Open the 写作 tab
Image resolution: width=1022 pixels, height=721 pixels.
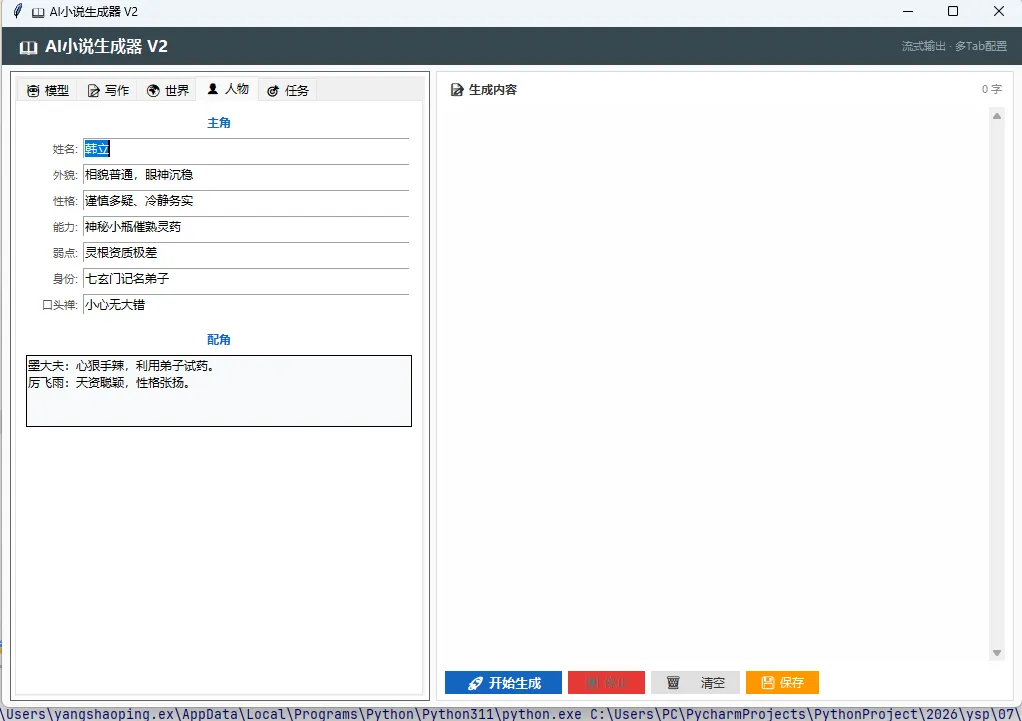pyautogui.click(x=108, y=91)
